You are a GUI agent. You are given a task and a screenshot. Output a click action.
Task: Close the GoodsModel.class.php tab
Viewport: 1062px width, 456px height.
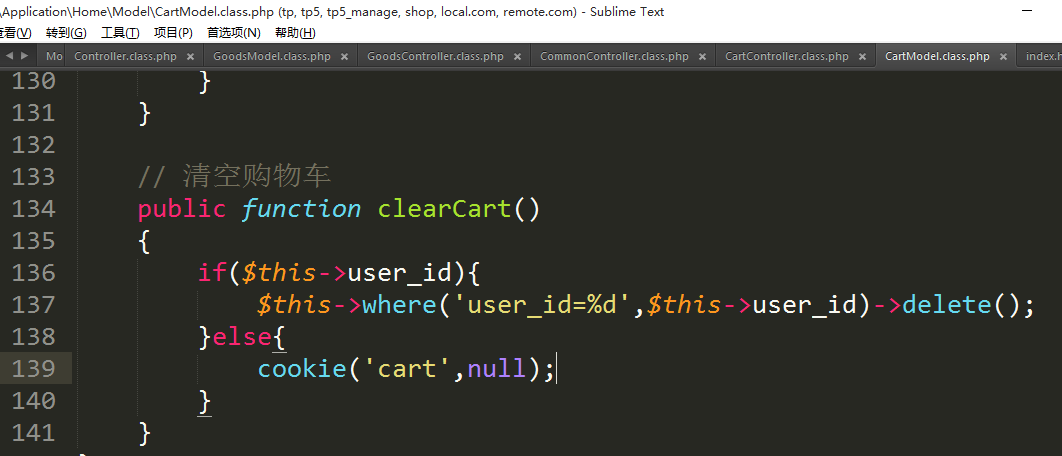click(344, 57)
